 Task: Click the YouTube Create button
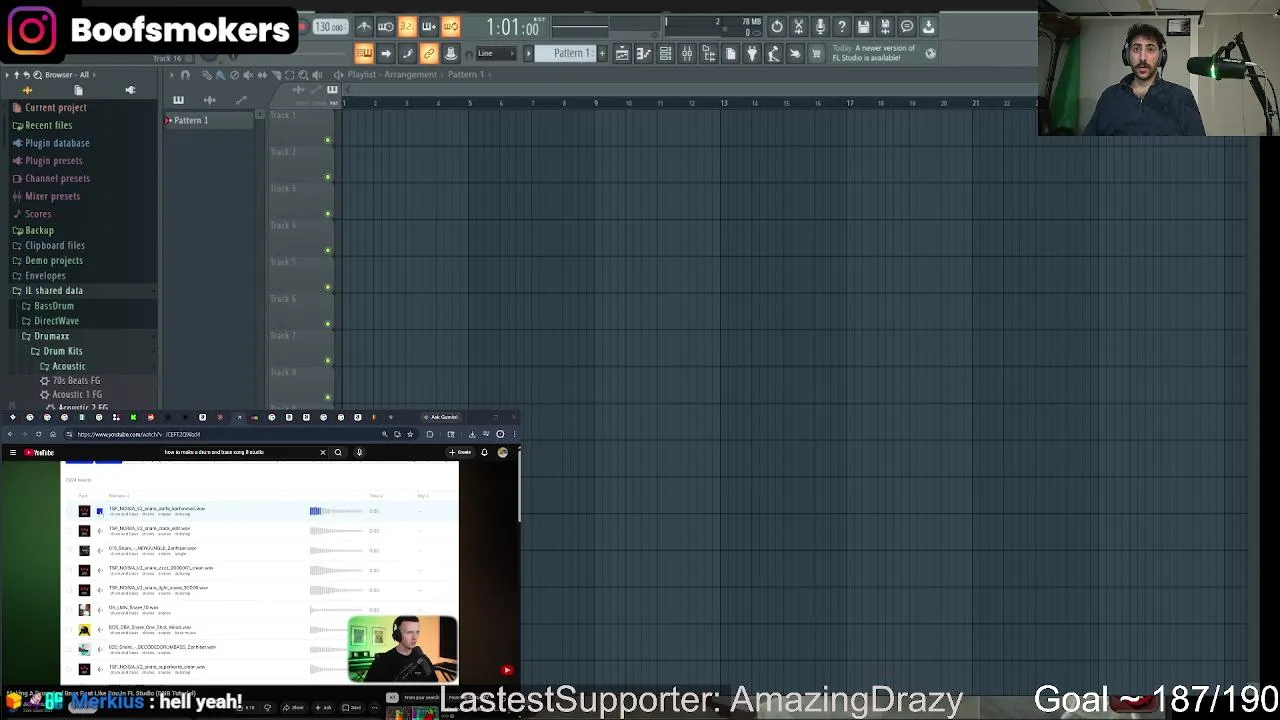click(x=461, y=453)
